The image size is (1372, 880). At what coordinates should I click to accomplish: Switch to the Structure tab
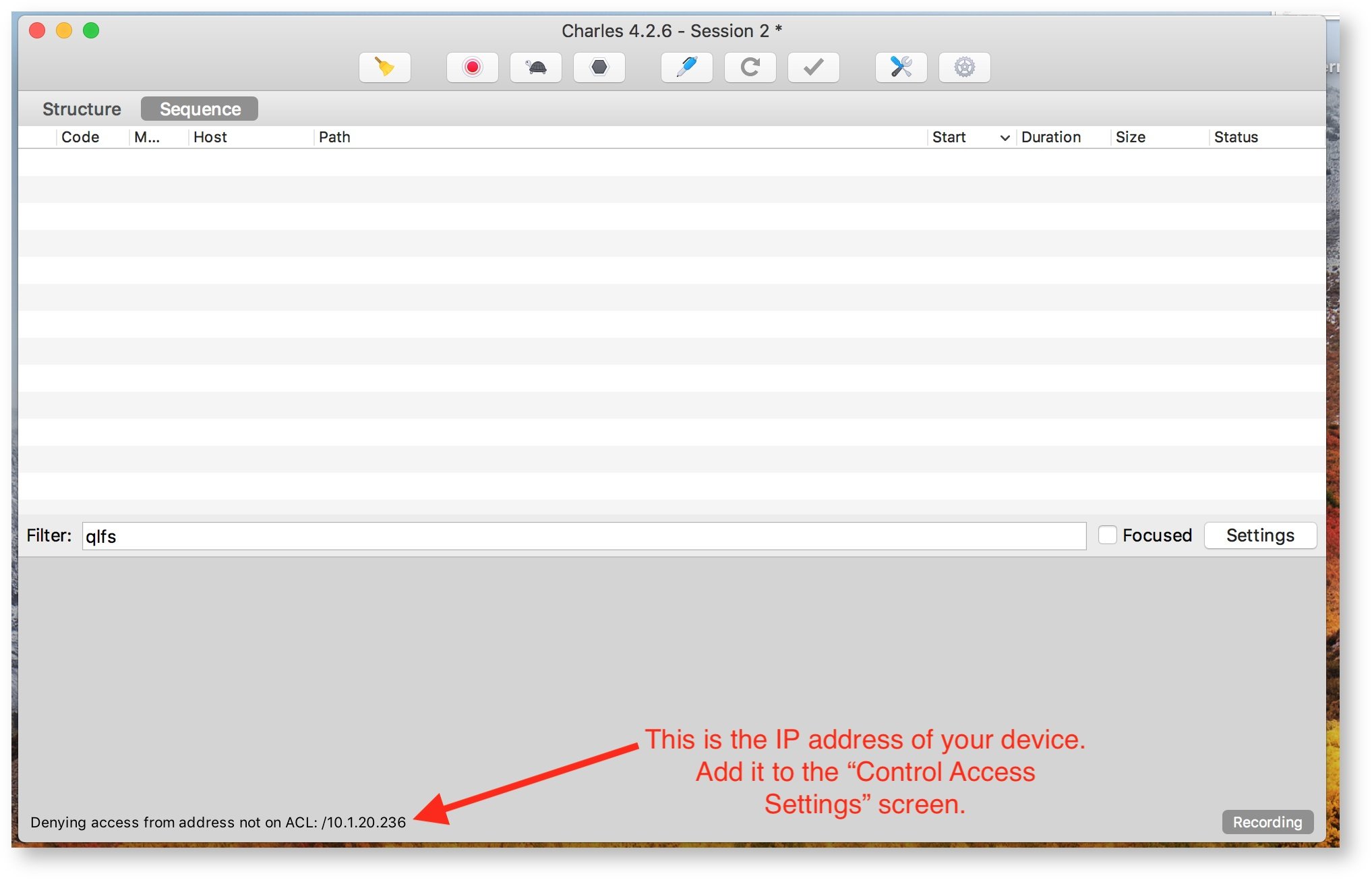pos(82,109)
